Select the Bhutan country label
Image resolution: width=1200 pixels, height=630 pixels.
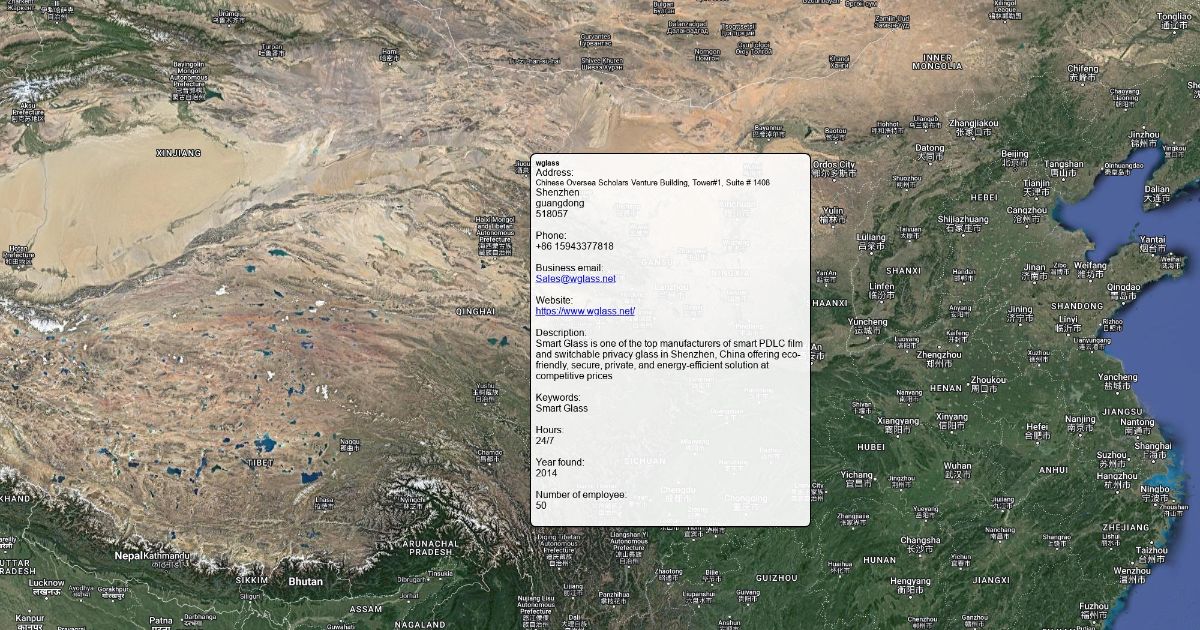pos(305,581)
